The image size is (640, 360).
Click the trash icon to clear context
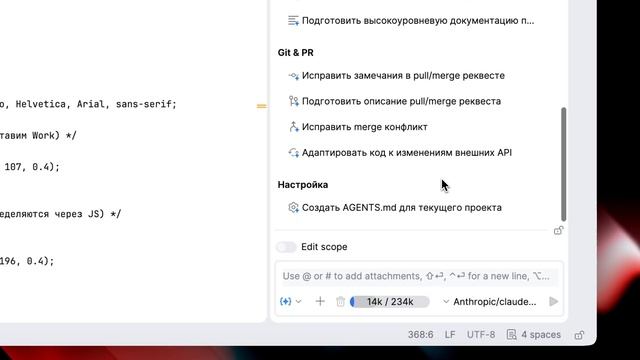point(340,302)
